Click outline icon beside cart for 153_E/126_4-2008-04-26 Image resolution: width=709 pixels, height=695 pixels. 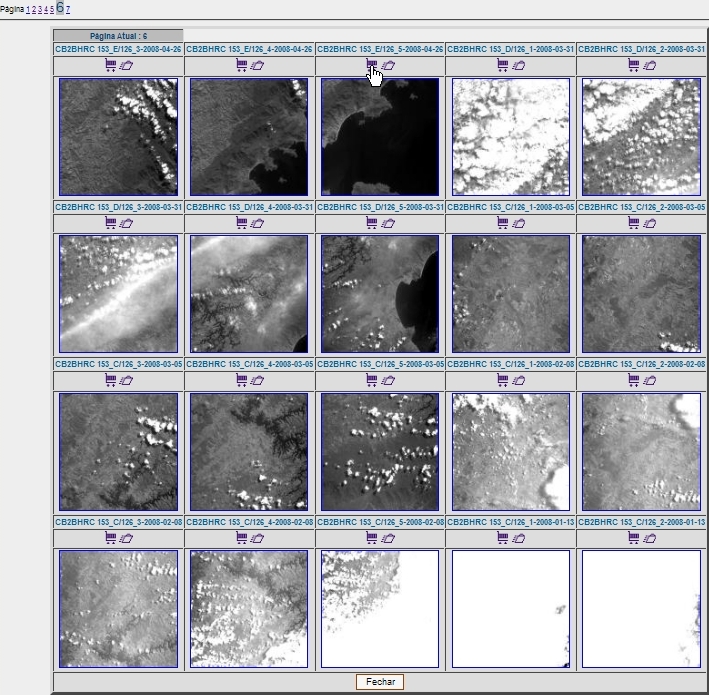pyautogui.click(x=257, y=65)
